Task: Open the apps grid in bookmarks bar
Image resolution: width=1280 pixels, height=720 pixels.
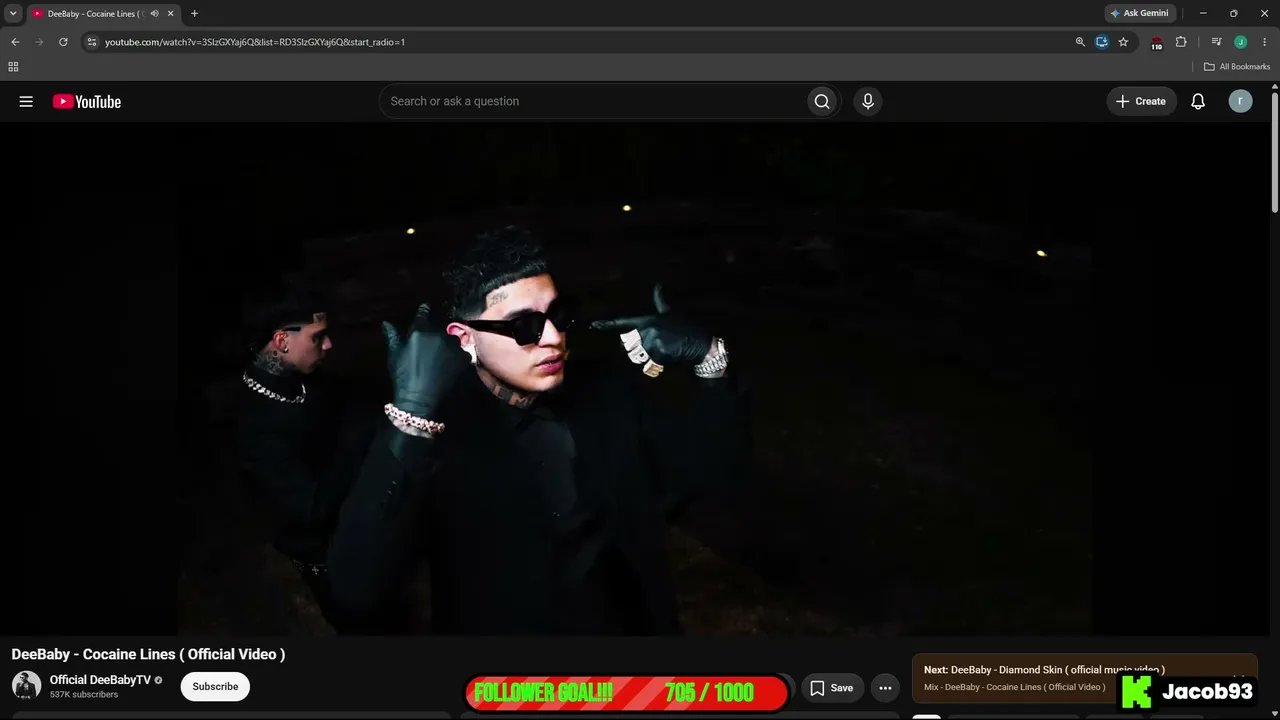Action: [x=13, y=67]
